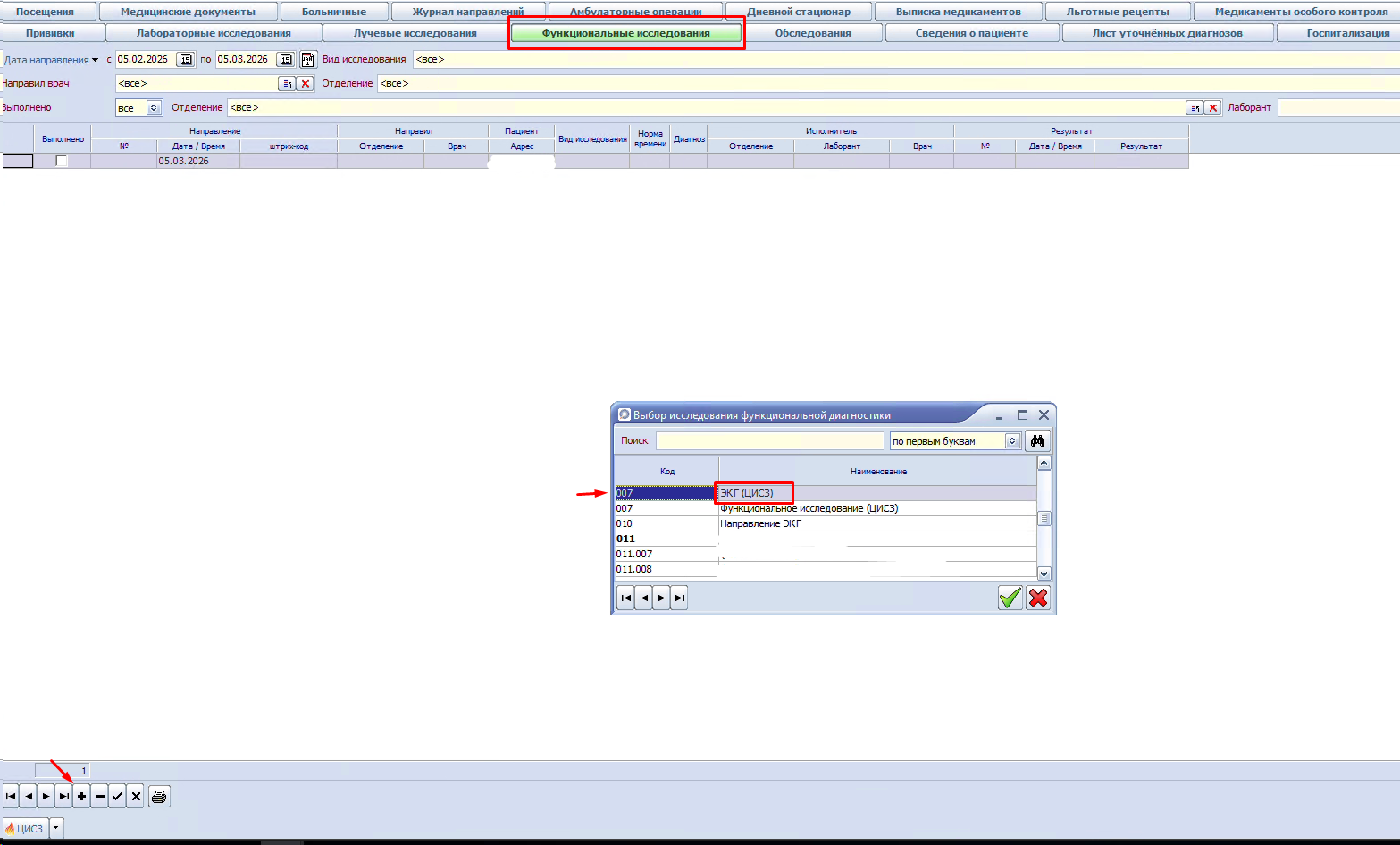Screen dimensions: 1400x845
Task: Open the dropdown arrow next to ЦИСЗ button
Action: pos(56,828)
